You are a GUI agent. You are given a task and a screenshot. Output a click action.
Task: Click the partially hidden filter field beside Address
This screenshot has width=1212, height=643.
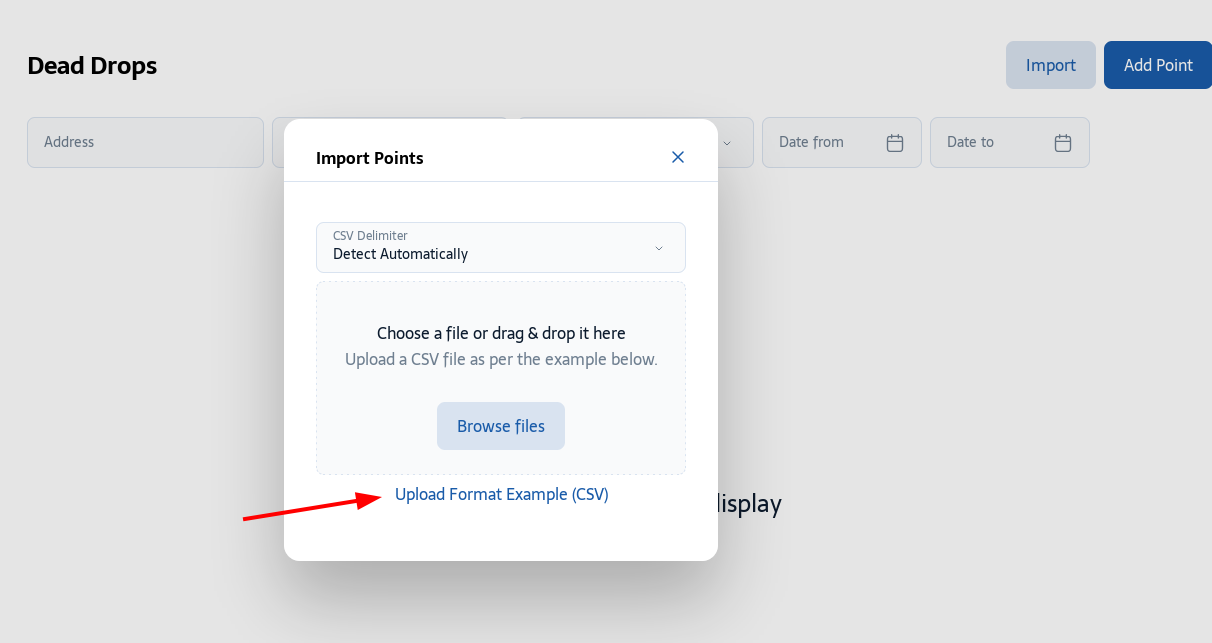click(x=278, y=142)
